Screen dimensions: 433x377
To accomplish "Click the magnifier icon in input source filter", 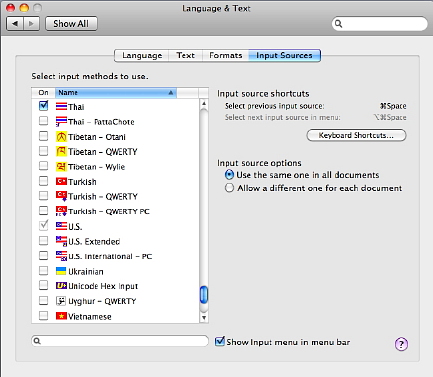I will [37, 341].
